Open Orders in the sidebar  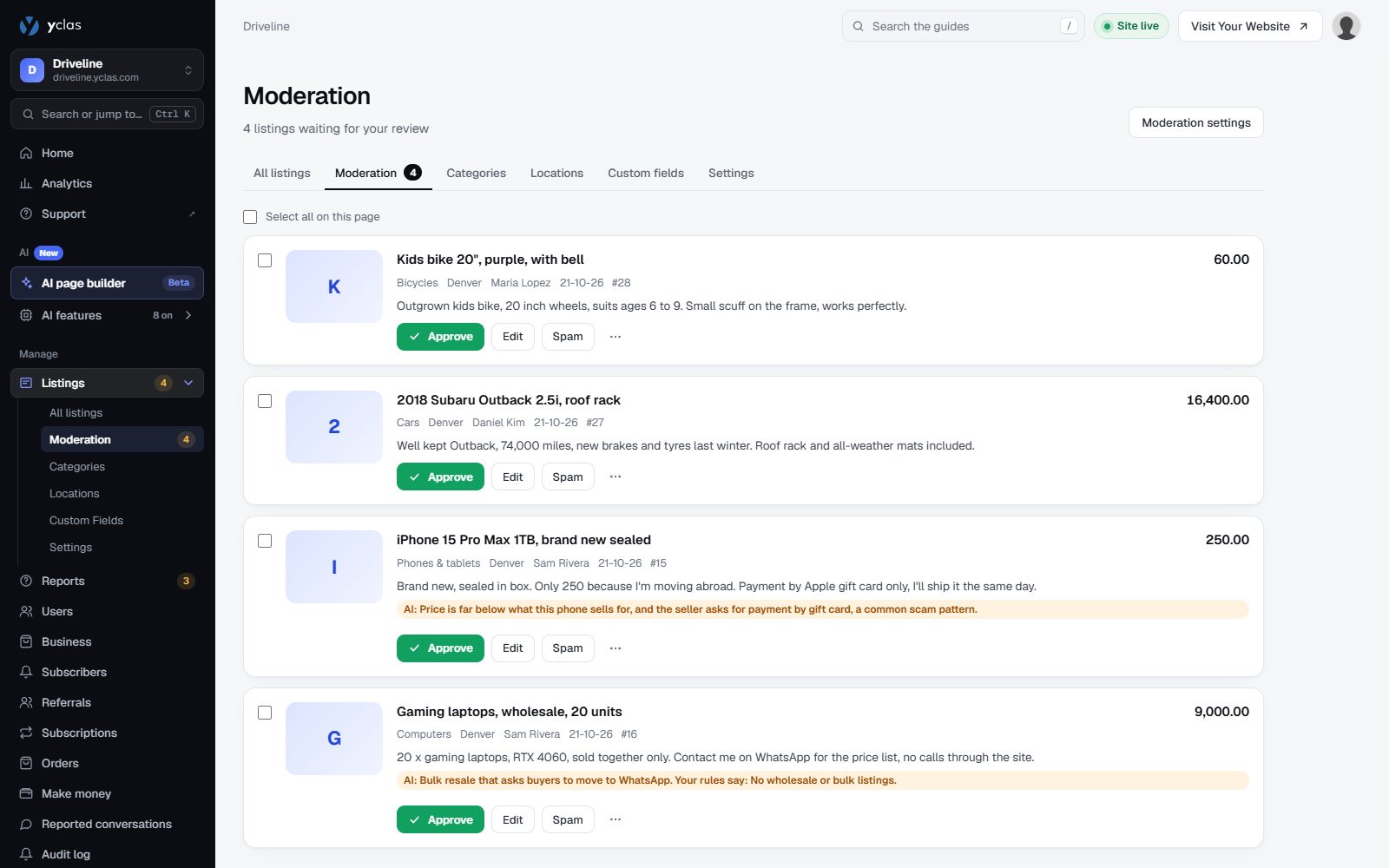pyautogui.click(x=107, y=763)
